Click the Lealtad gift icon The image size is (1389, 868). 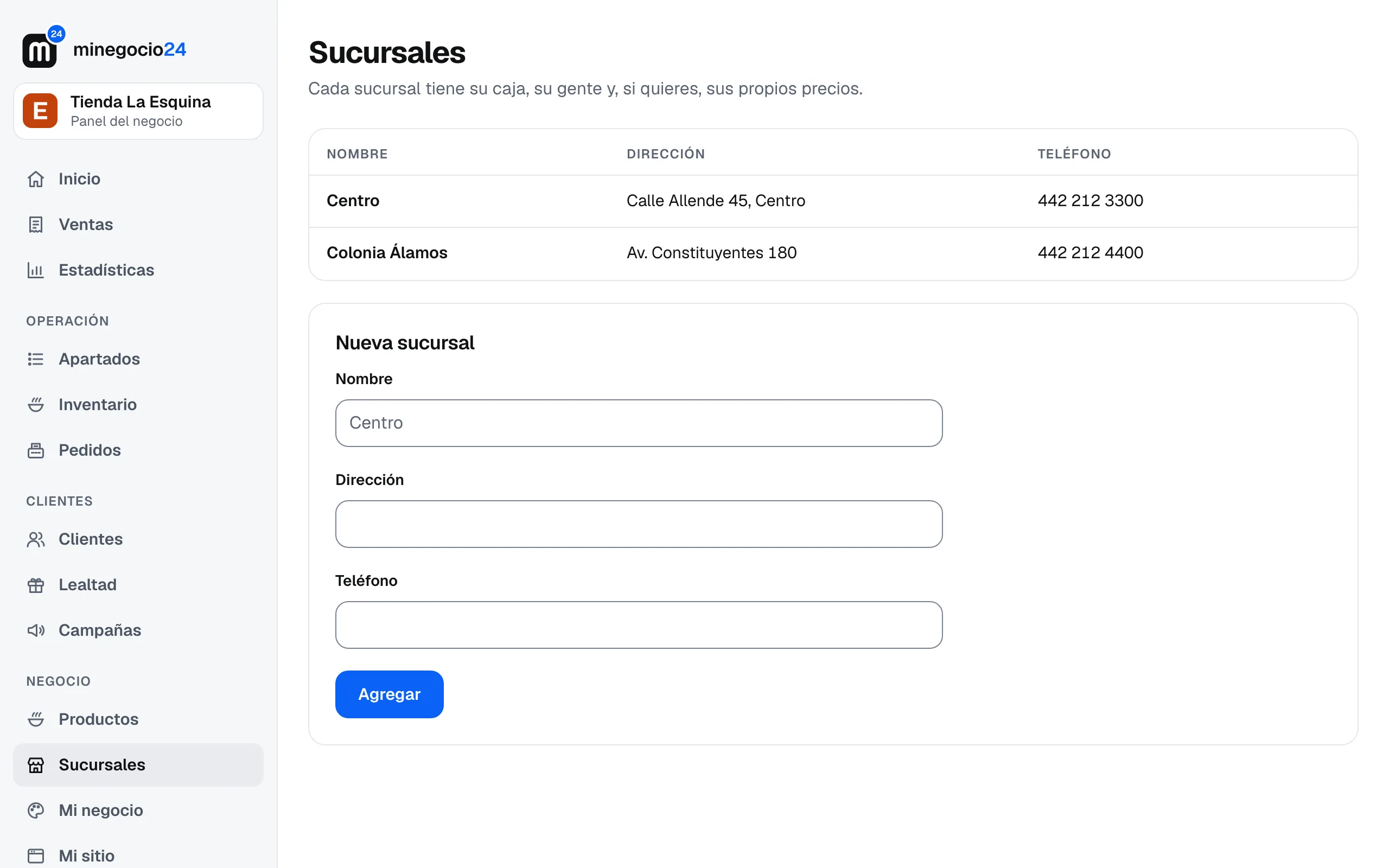(x=36, y=585)
